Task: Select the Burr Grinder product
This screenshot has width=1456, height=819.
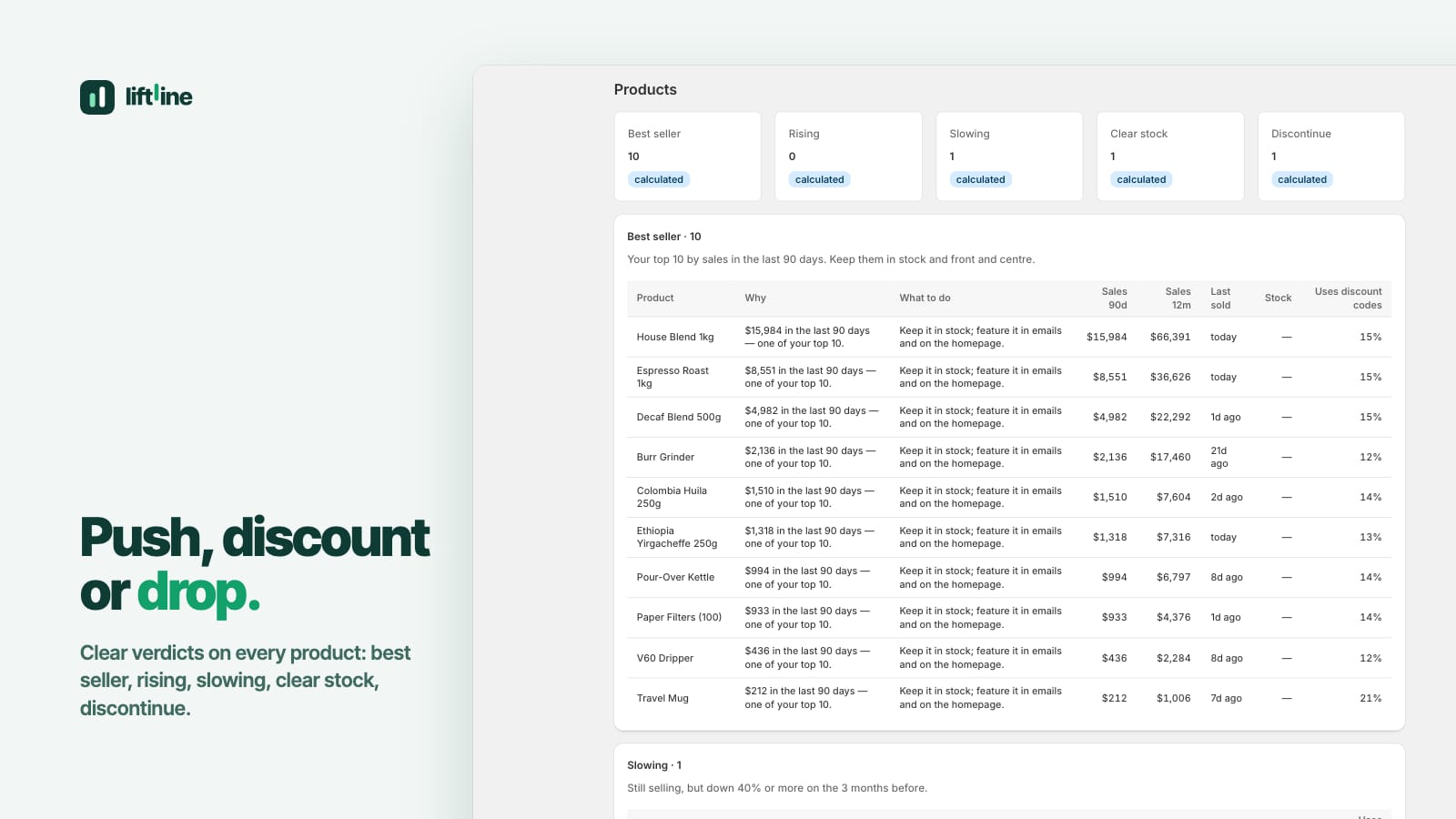Action: (665, 457)
